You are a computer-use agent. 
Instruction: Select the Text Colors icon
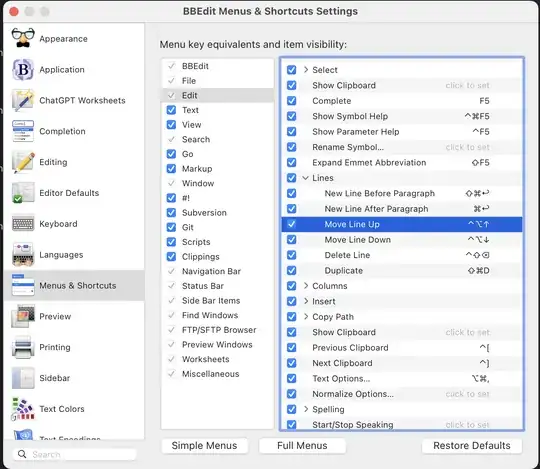pyautogui.click(x=23, y=409)
